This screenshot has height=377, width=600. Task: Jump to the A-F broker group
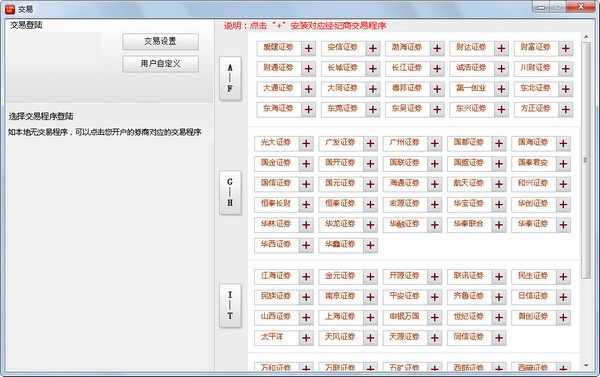230,78
